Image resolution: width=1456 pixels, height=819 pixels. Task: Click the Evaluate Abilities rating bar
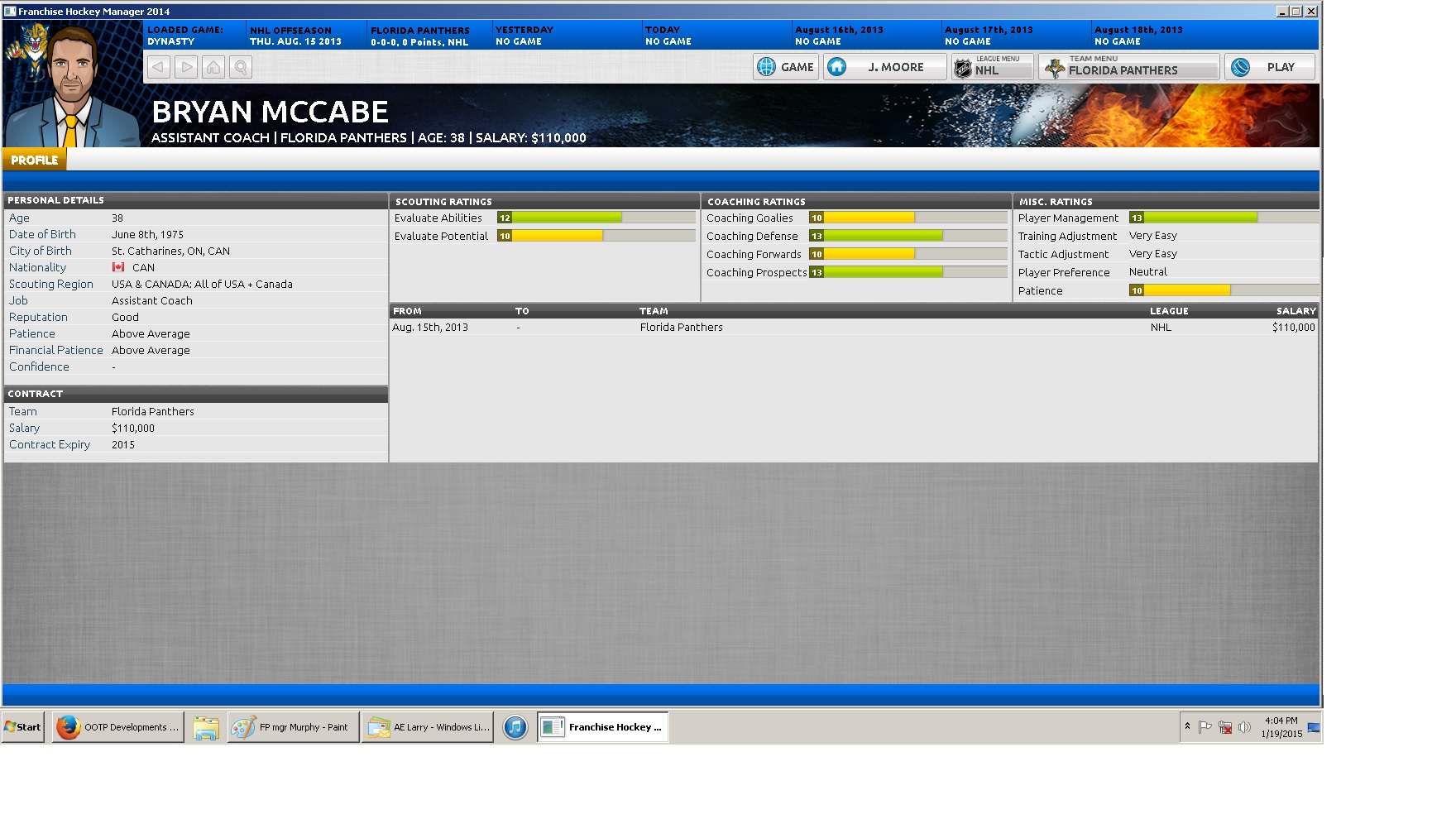click(596, 218)
